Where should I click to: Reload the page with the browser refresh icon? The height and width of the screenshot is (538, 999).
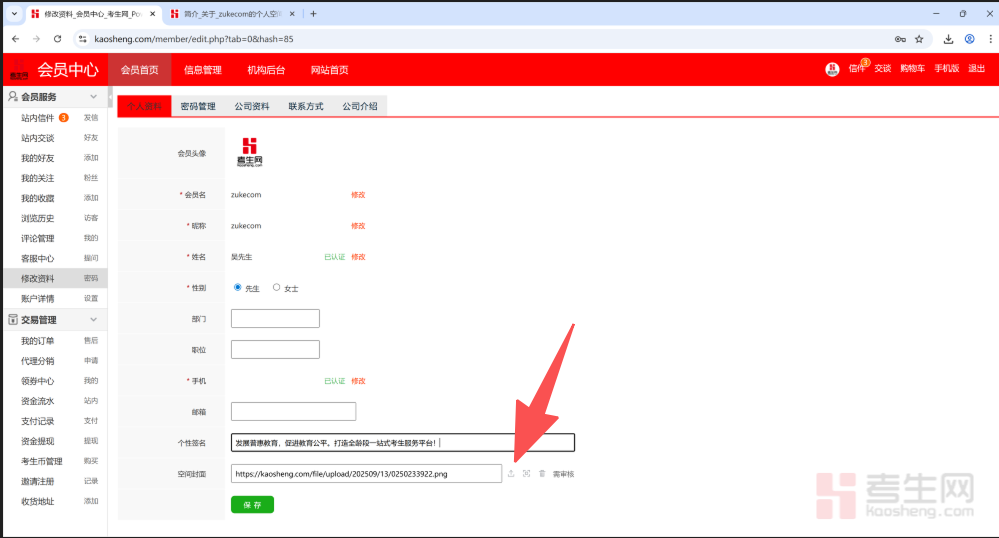[57, 39]
